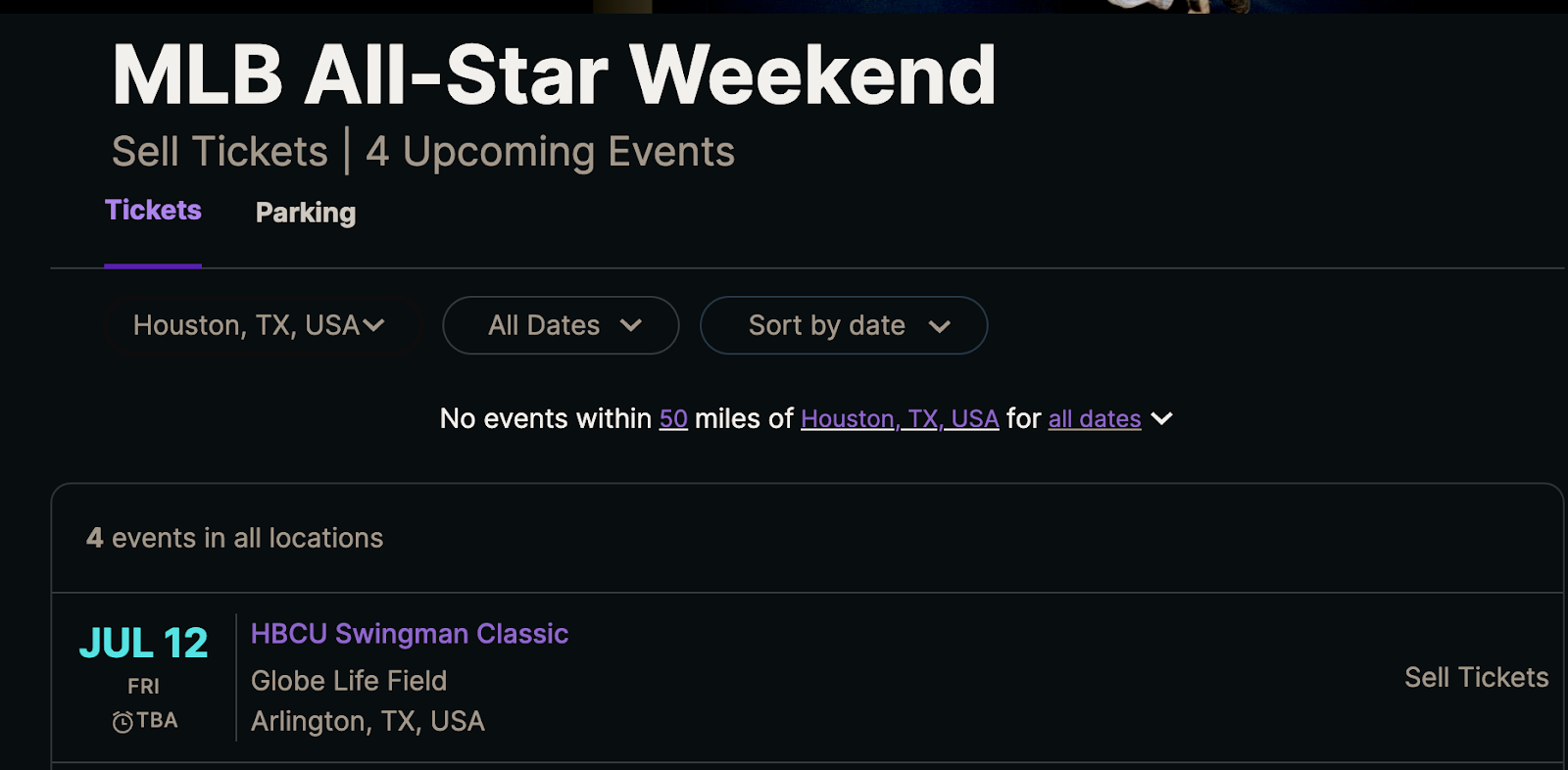Click the chevron on the location filter
This screenshot has width=1568, height=770.
(x=377, y=325)
